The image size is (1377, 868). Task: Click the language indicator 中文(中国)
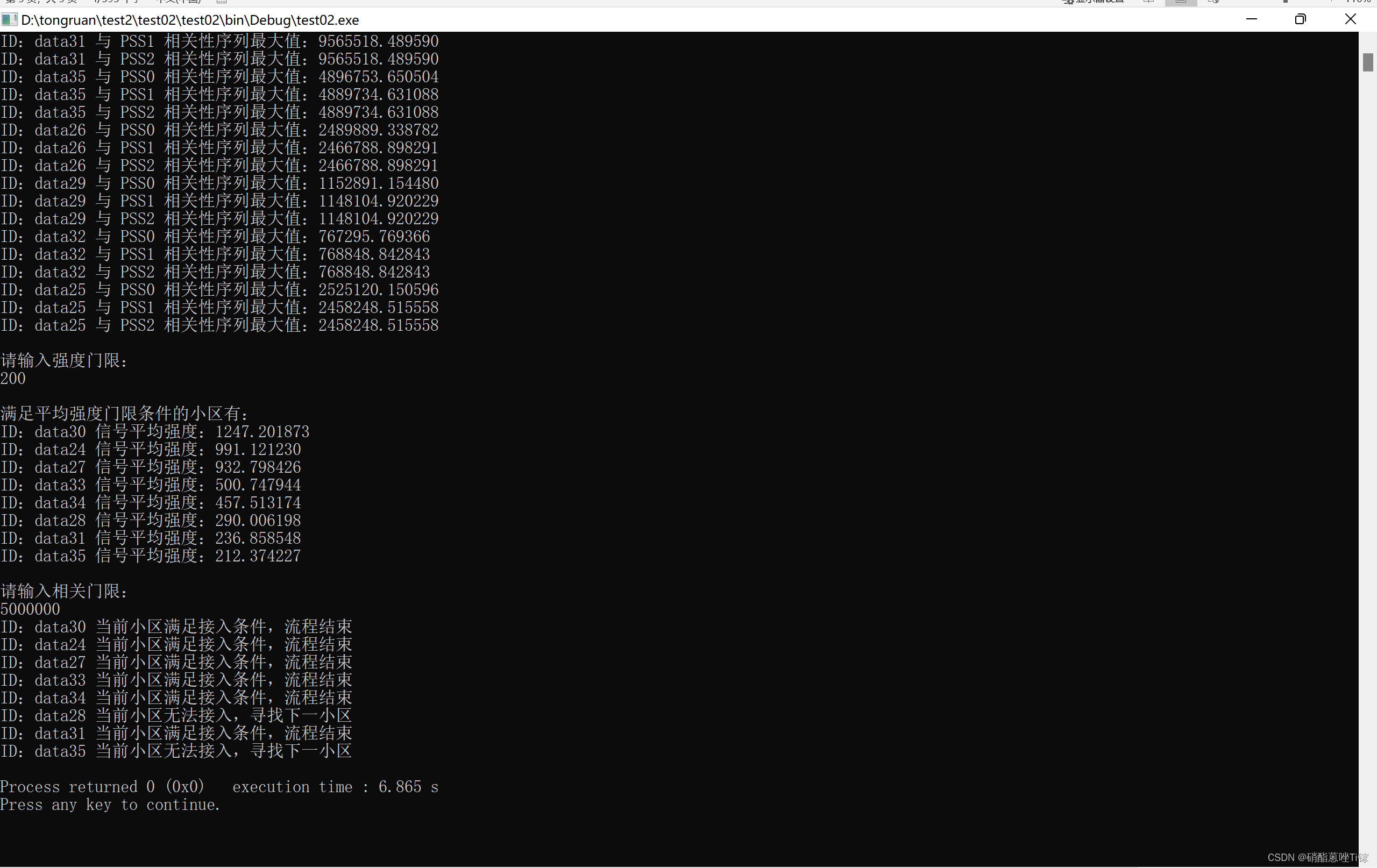tap(179, 2)
